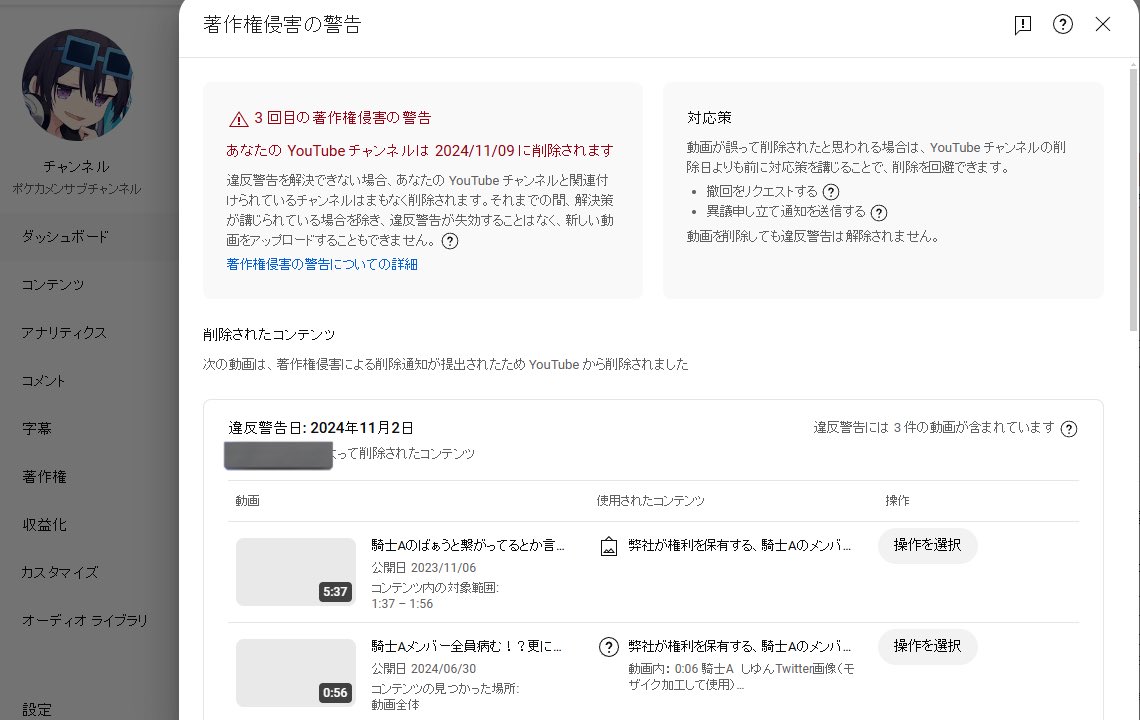1140x720 pixels.
Task: Click 公開日 2024/06/30 text
Action: click(424, 668)
